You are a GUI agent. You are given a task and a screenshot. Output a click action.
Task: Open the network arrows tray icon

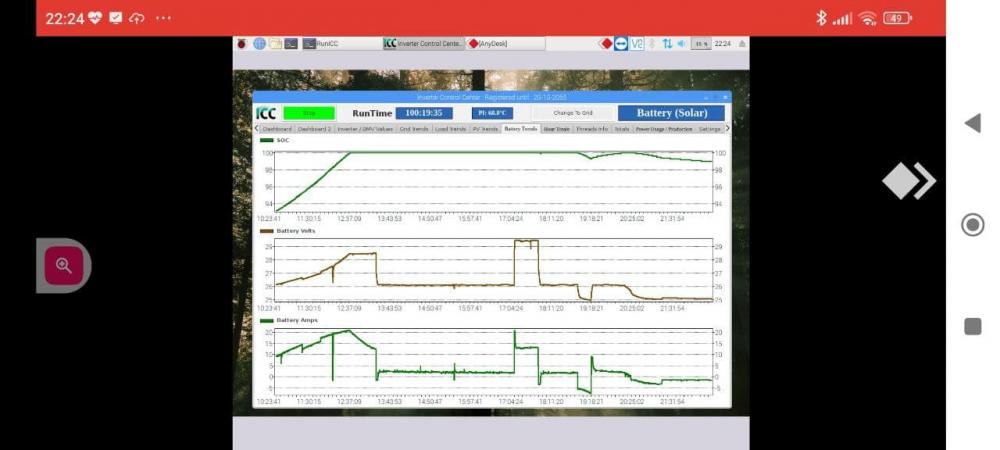(x=667, y=43)
